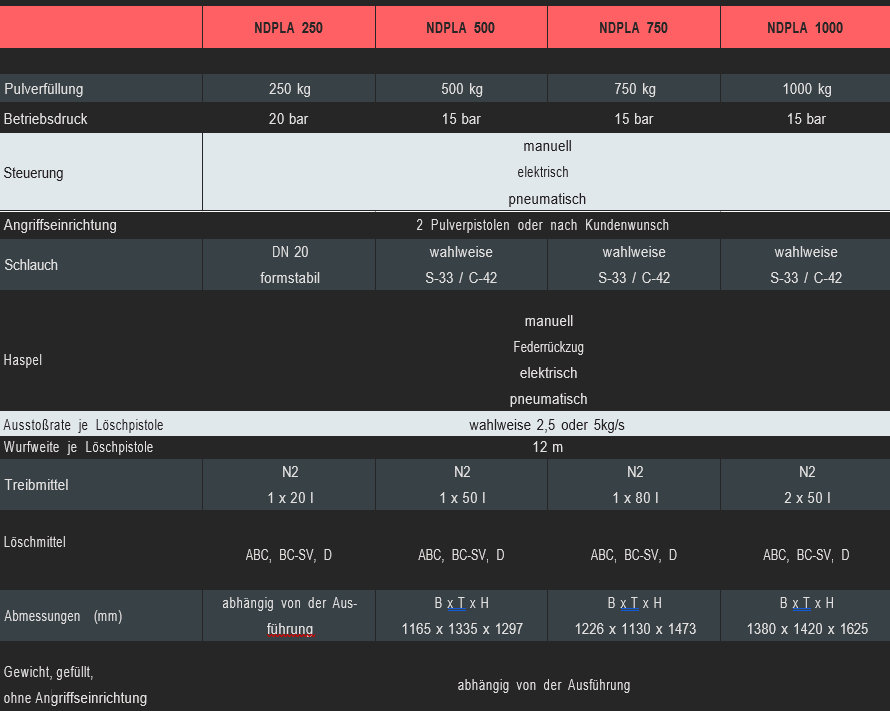Click the 12 m value
890x711 pixels.
(x=548, y=447)
